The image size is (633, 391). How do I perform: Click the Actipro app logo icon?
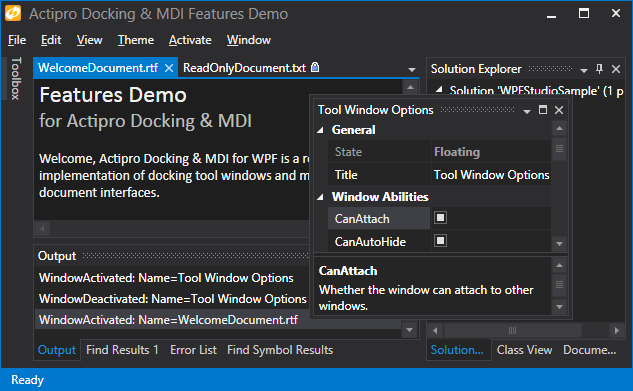pos(13,13)
